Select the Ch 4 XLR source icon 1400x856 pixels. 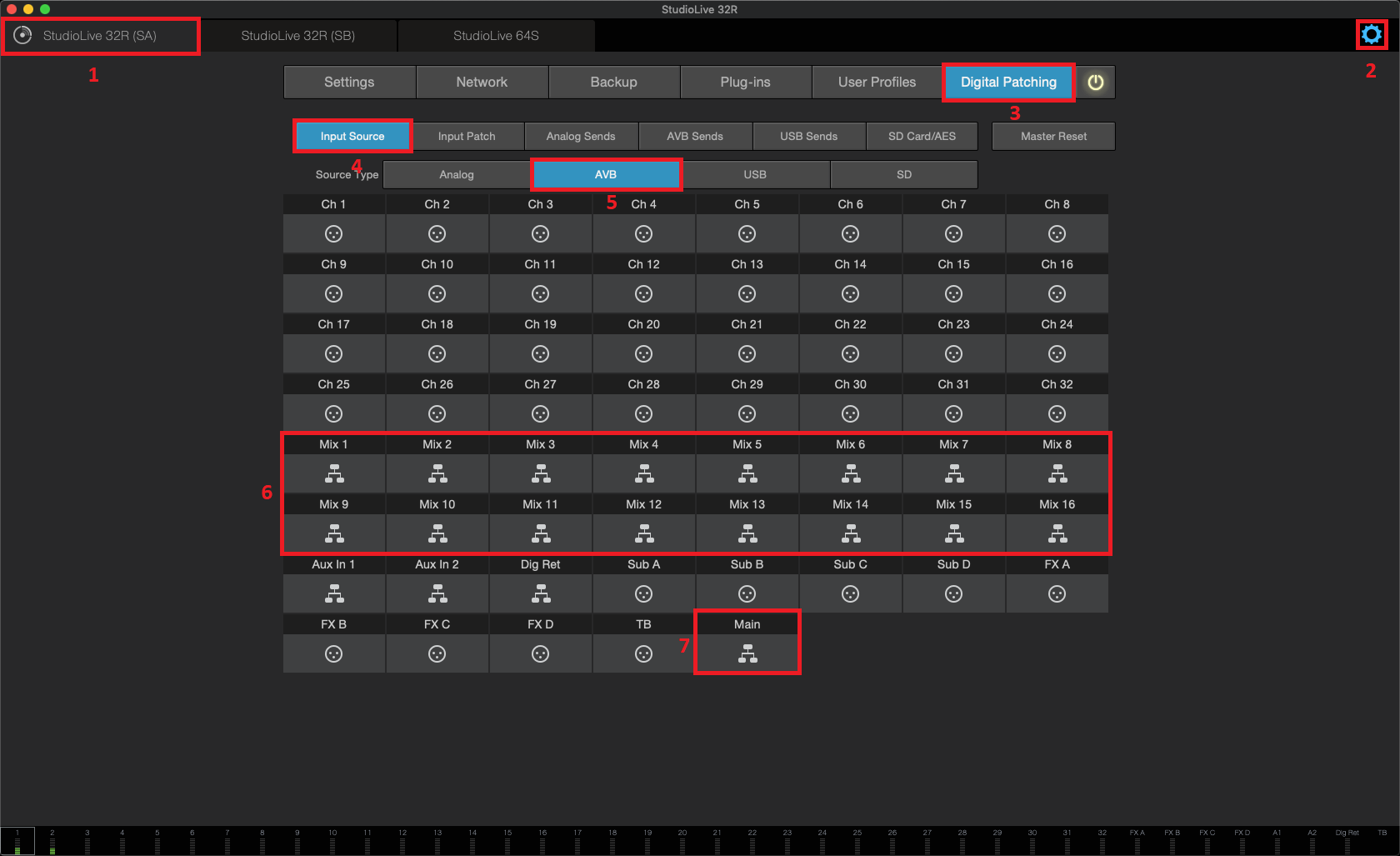point(643,234)
